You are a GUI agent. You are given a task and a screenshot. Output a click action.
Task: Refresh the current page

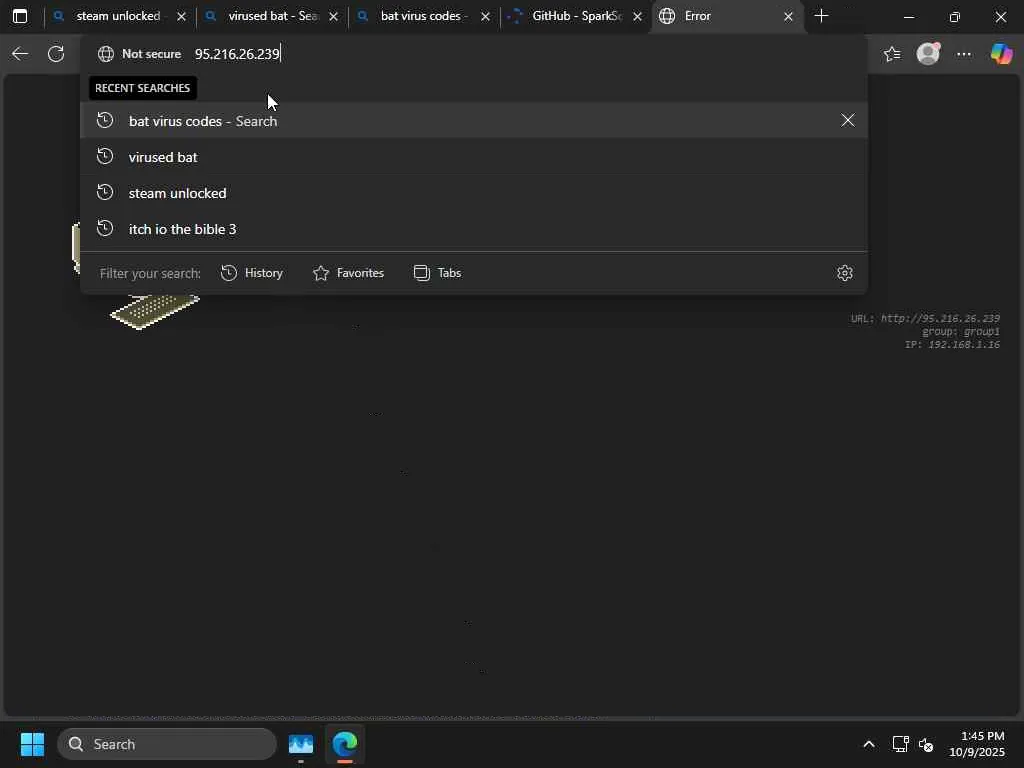[x=56, y=54]
